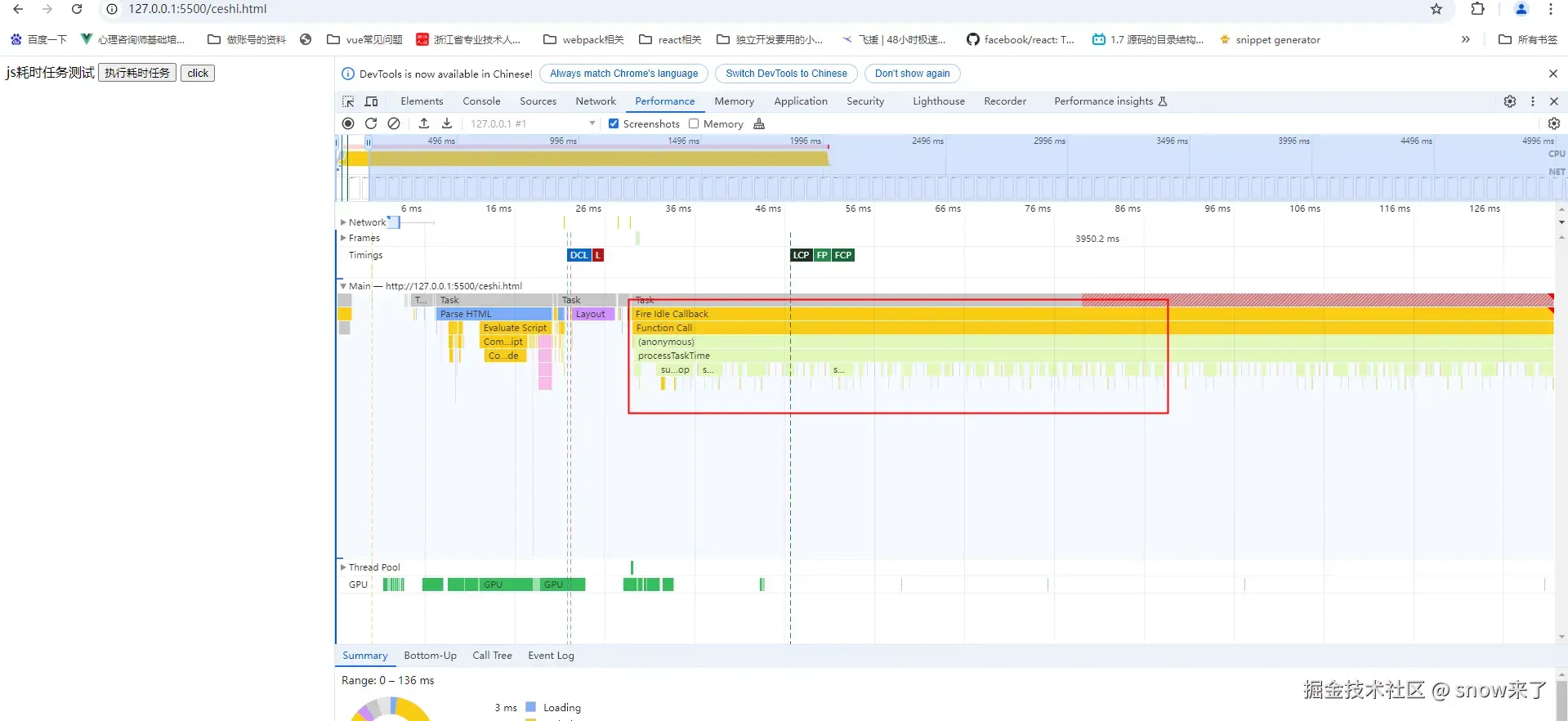1568x721 pixels.
Task: Click the site info icon in address bar
Action: [112, 9]
